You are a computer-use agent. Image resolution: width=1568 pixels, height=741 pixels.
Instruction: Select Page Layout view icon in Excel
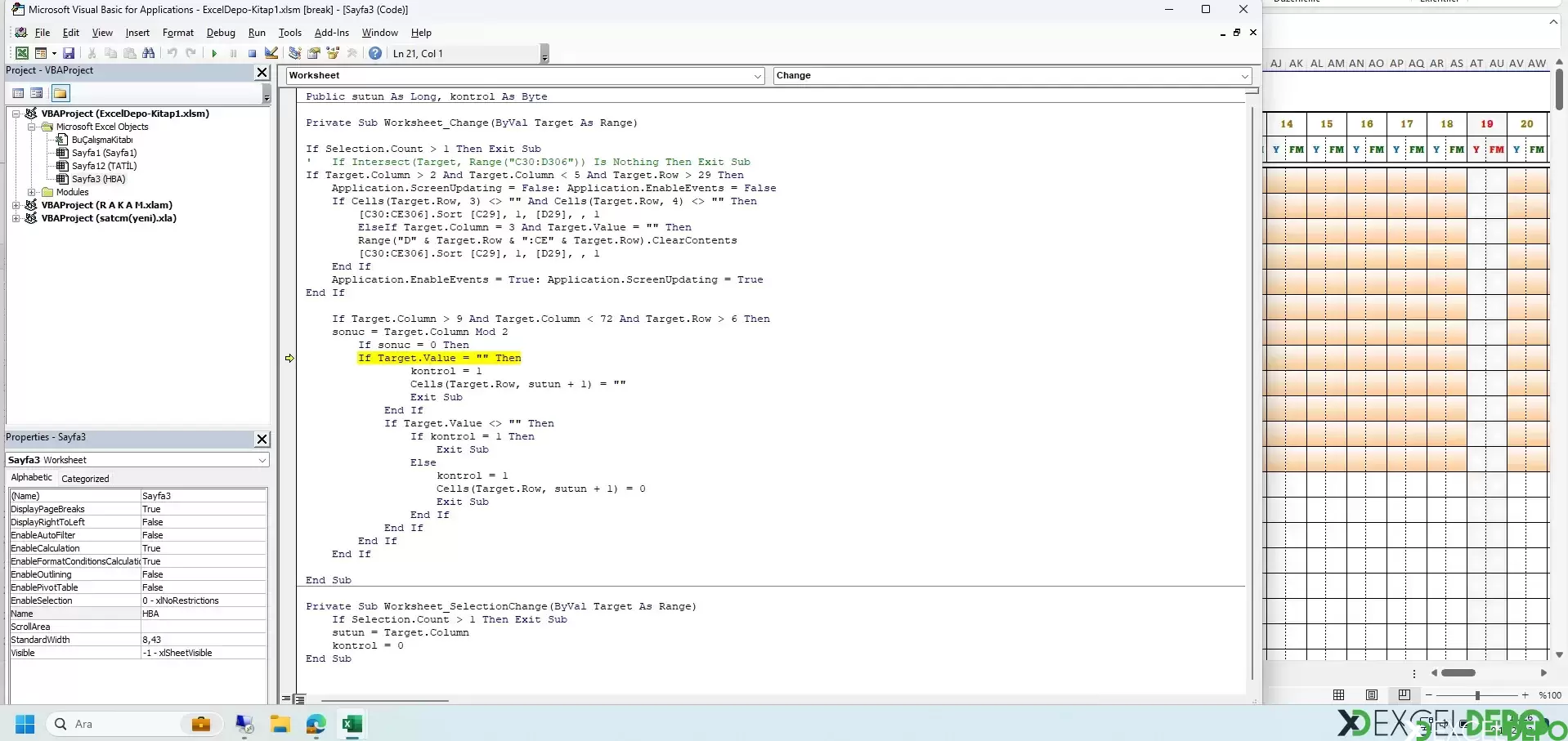point(1371,695)
